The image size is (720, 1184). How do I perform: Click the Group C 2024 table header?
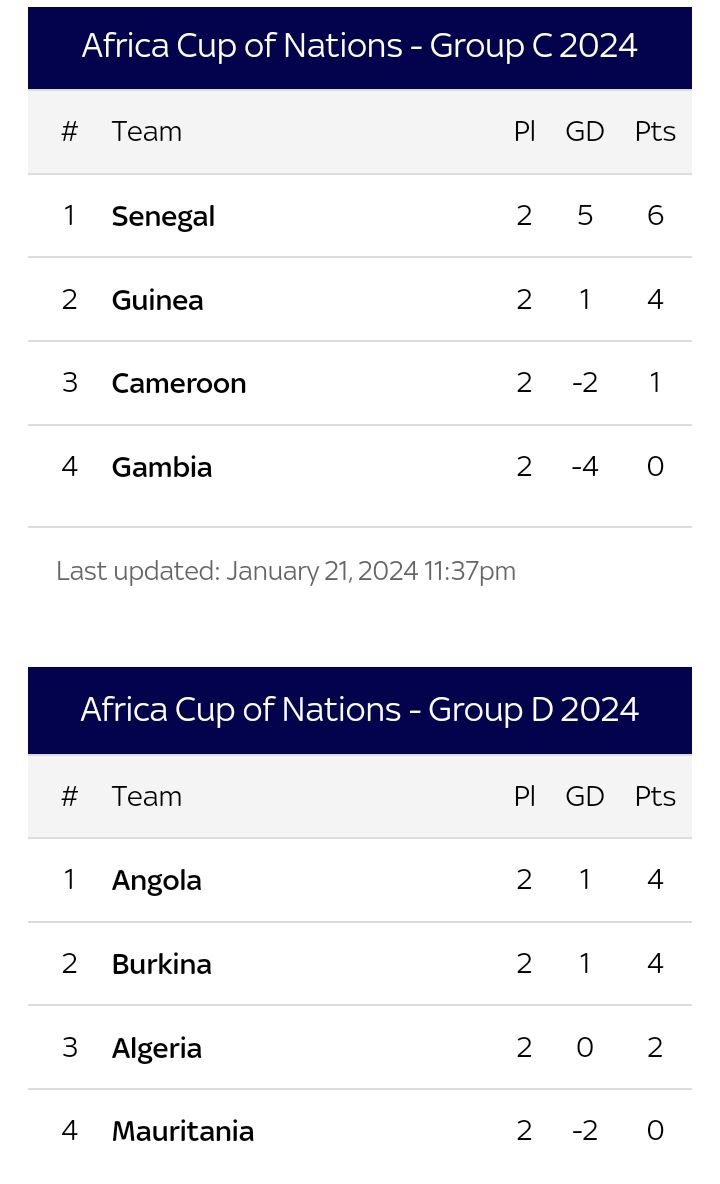click(x=360, y=47)
